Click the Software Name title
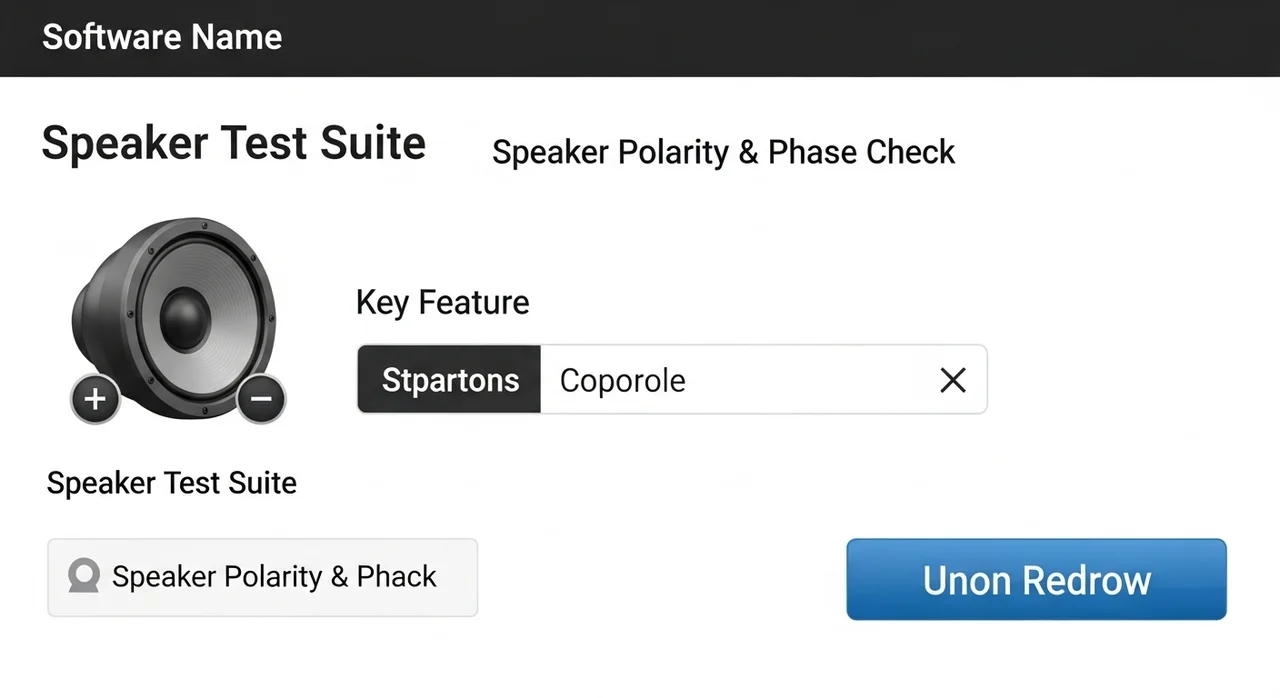This screenshot has height=698, width=1280. point(162,37)
